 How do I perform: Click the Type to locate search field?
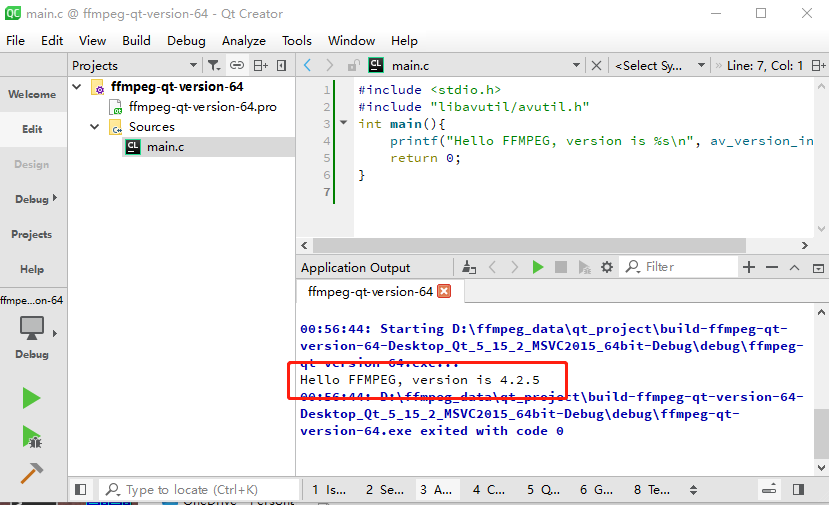[x=201, y=490]
